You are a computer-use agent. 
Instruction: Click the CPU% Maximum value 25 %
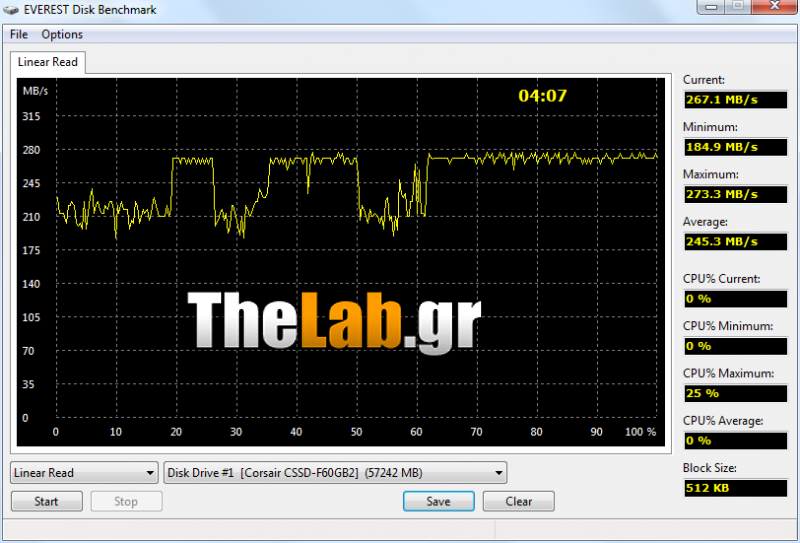point(735,393)
